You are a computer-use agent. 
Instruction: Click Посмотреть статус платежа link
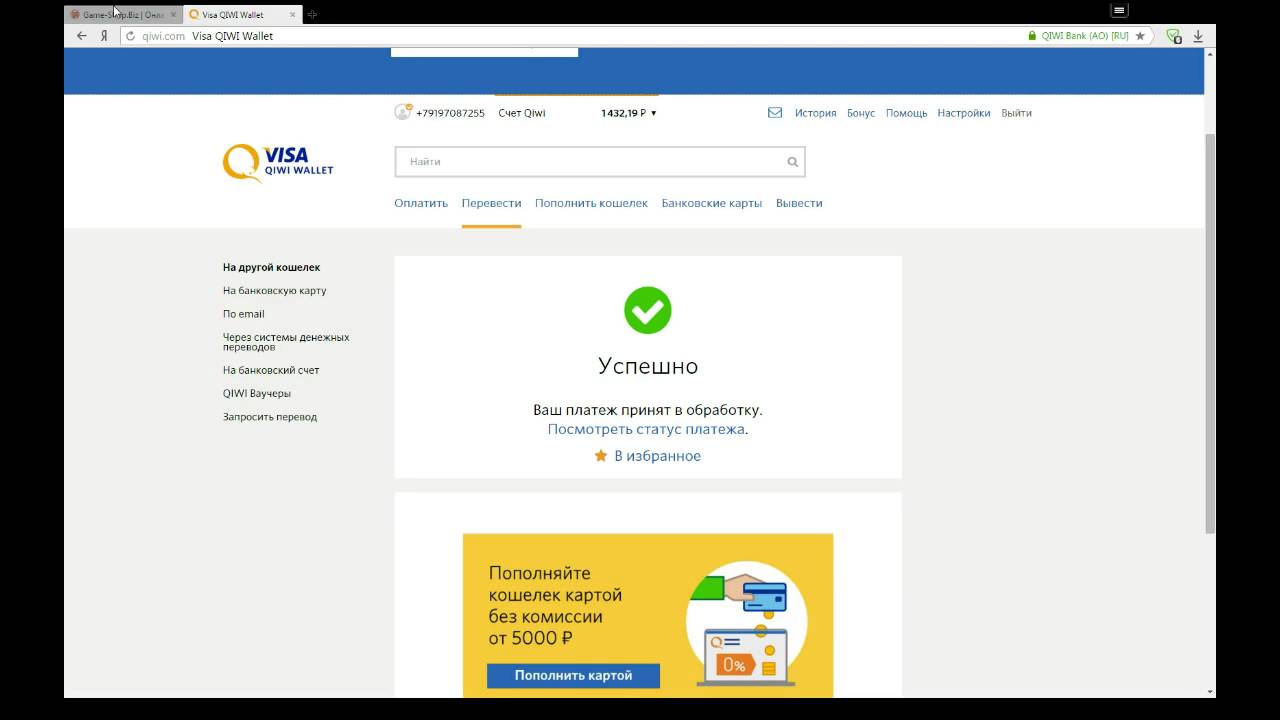pyautogui.click(x=646, y=429)
